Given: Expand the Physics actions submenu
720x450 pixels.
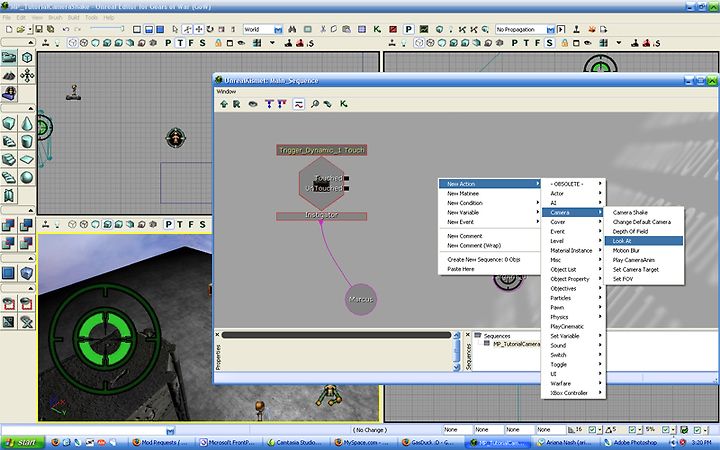Looking at the screenshot, I should click(x=574, y=317).
